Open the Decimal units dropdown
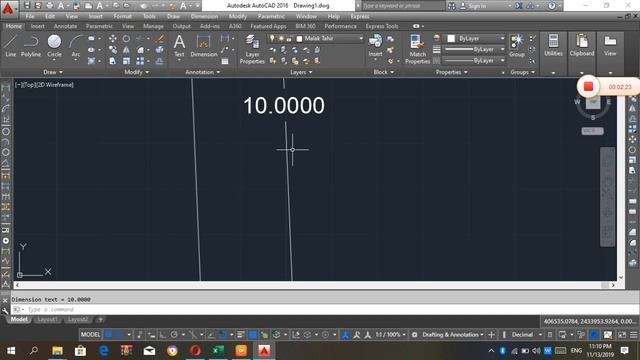Image resolution: width=640 pixels, height=360 pixels. click(x=526, y=335)
